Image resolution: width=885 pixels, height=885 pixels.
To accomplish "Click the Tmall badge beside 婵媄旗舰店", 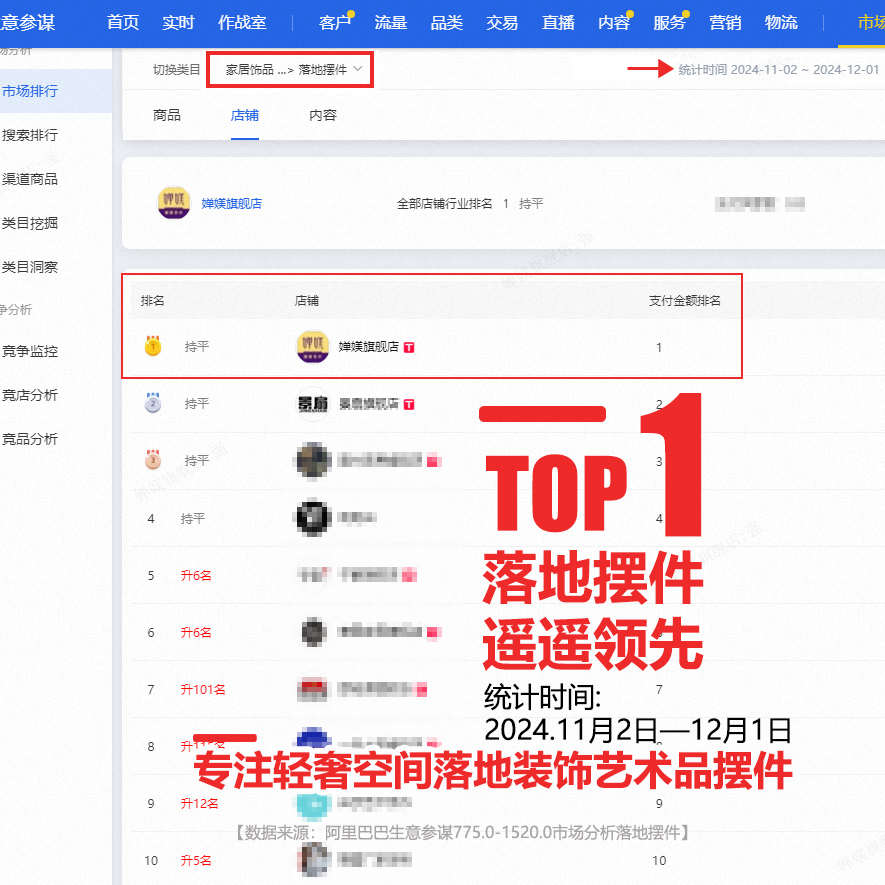I will pyautogui.click(x=409, y=347).
